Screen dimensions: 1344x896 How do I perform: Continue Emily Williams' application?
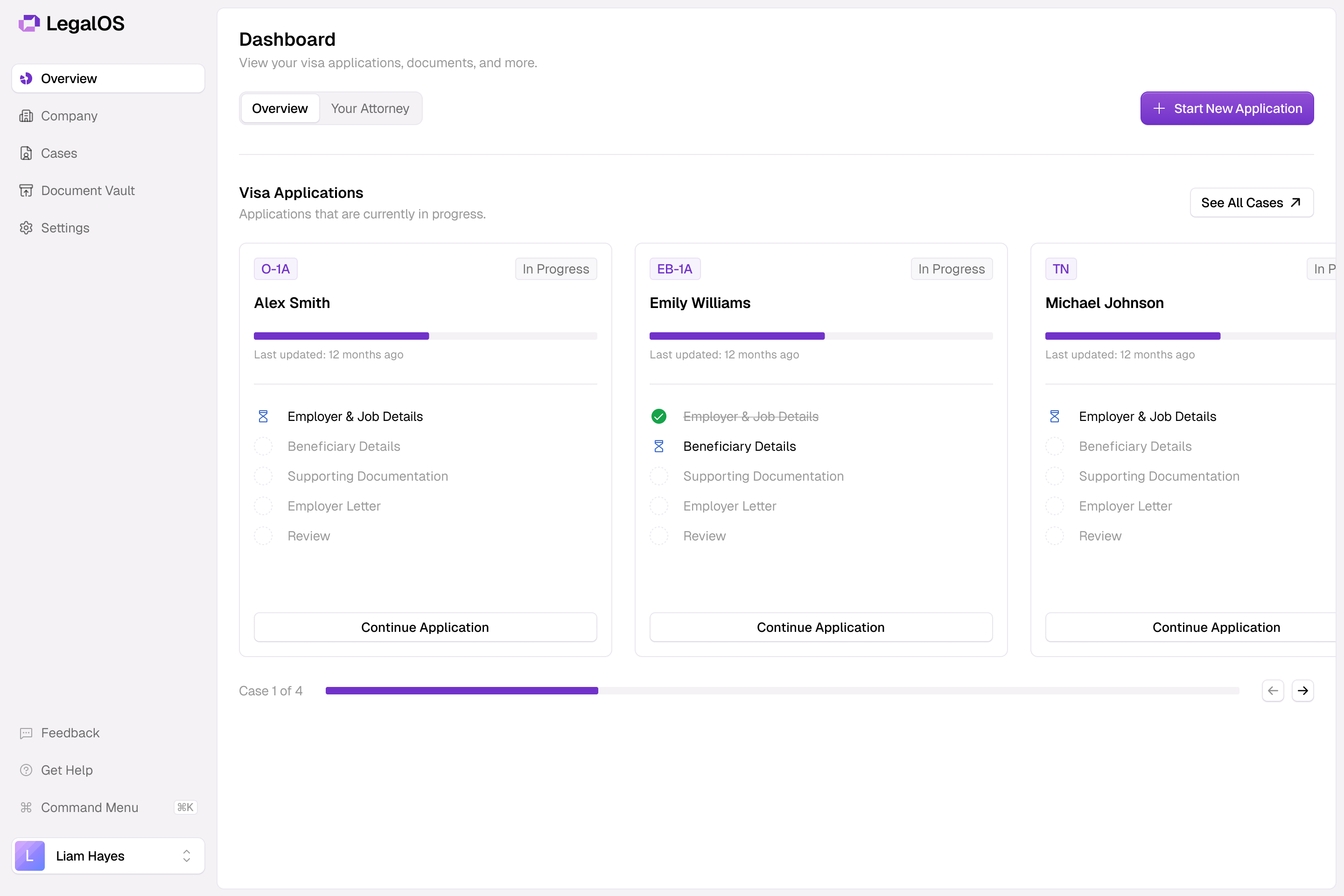(820, 627)
